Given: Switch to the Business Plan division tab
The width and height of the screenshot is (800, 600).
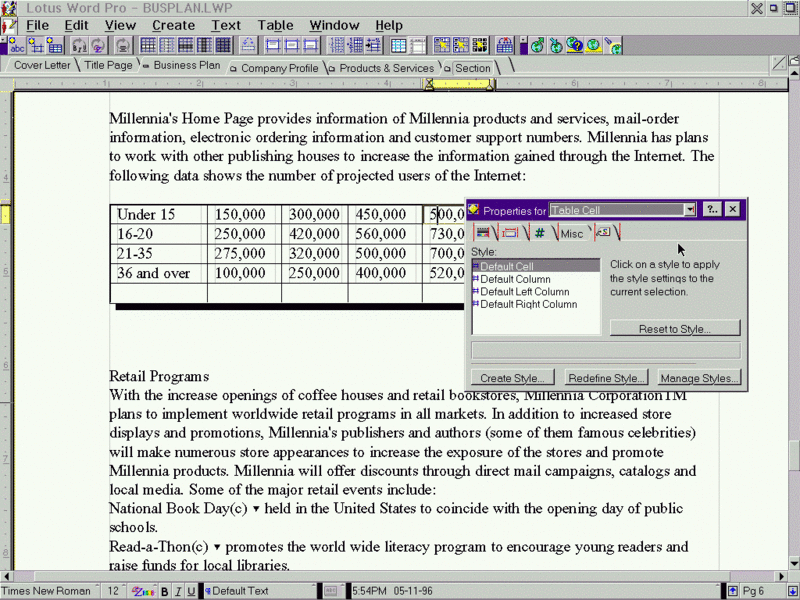Looking at the screenshot, I should click(x=183, y=65).
